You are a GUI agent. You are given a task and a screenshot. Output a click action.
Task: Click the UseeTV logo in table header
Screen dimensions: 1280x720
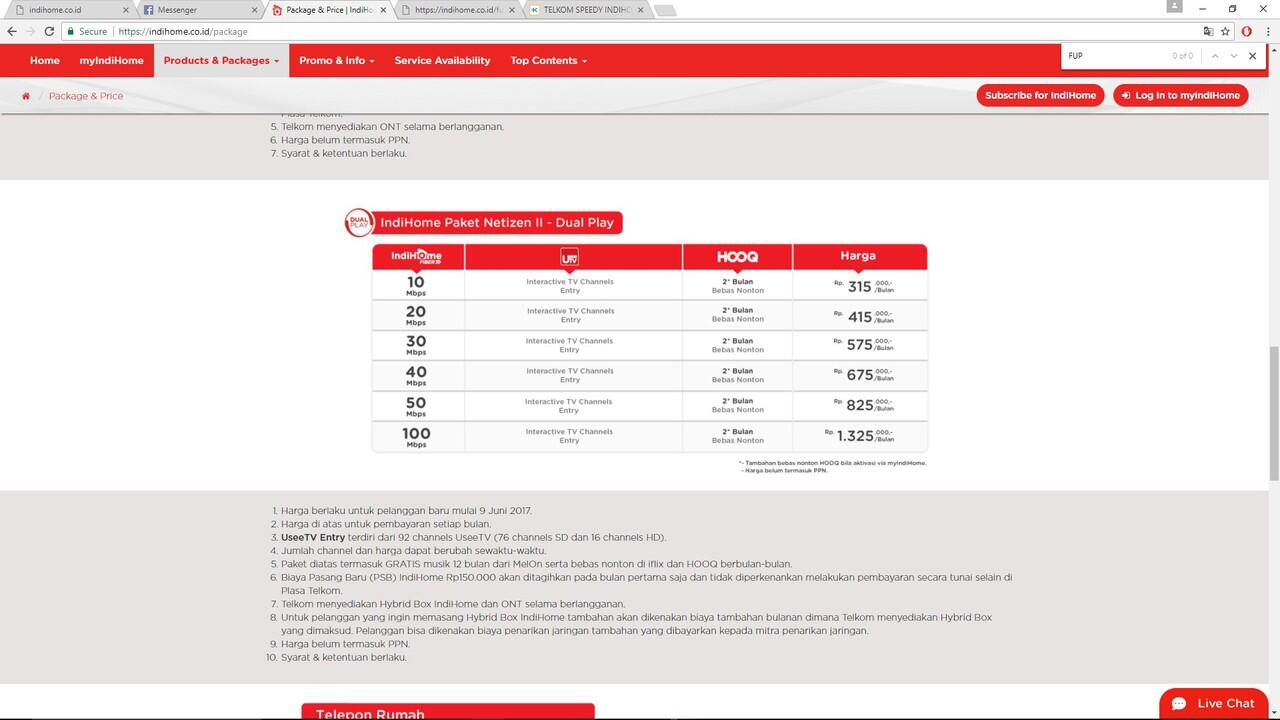(x=569, y=257)
